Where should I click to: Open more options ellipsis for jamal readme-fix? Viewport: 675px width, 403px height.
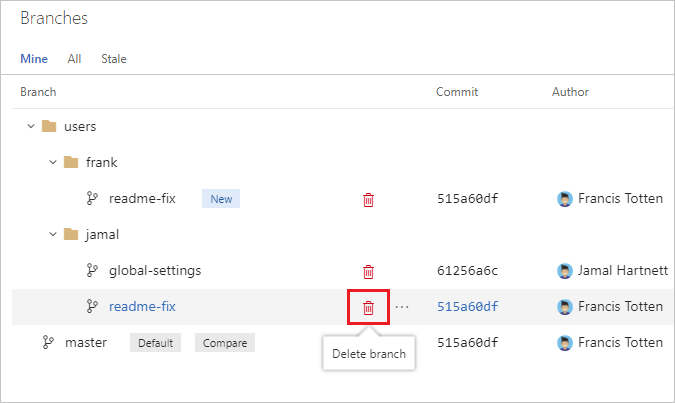[402, 307]
